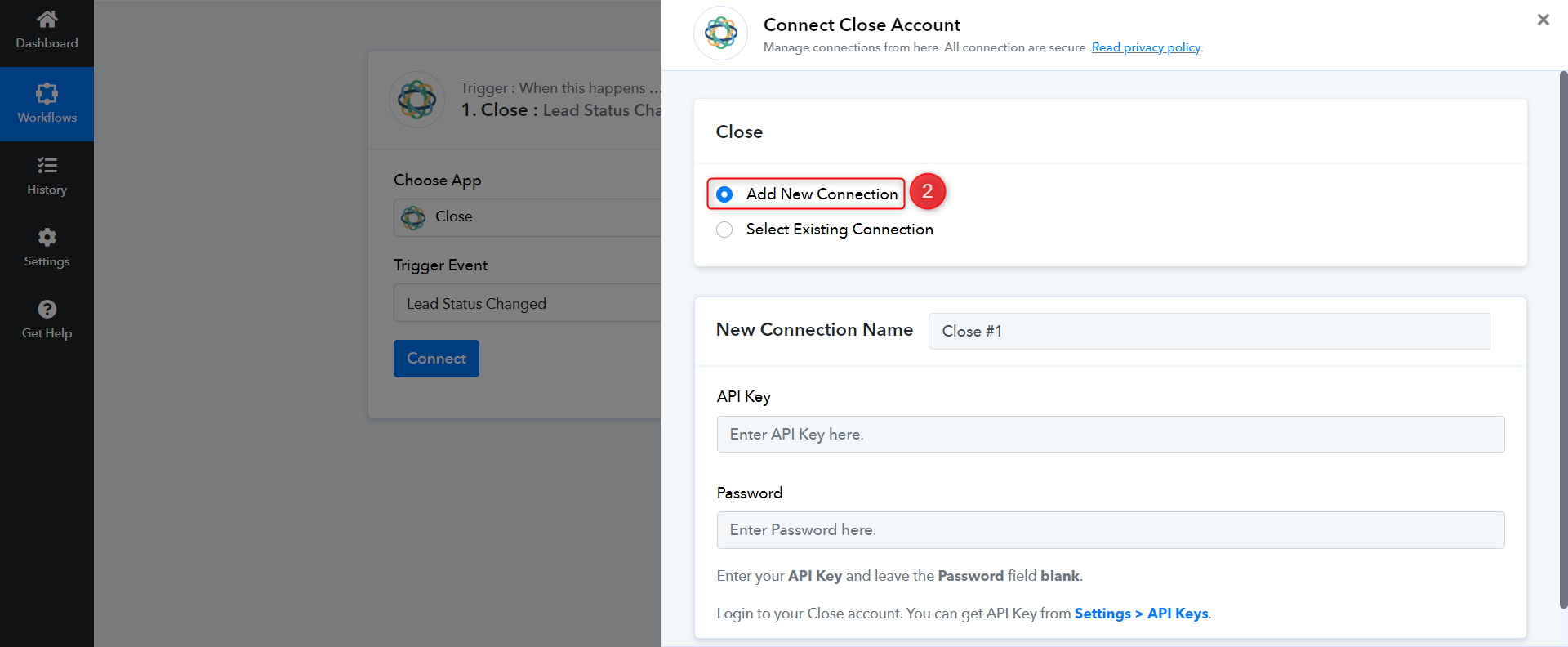Open the Dashboard home icon
The width and height of the screenshot is (1568, 647).
pyautogui.click(x=47, y=19)
